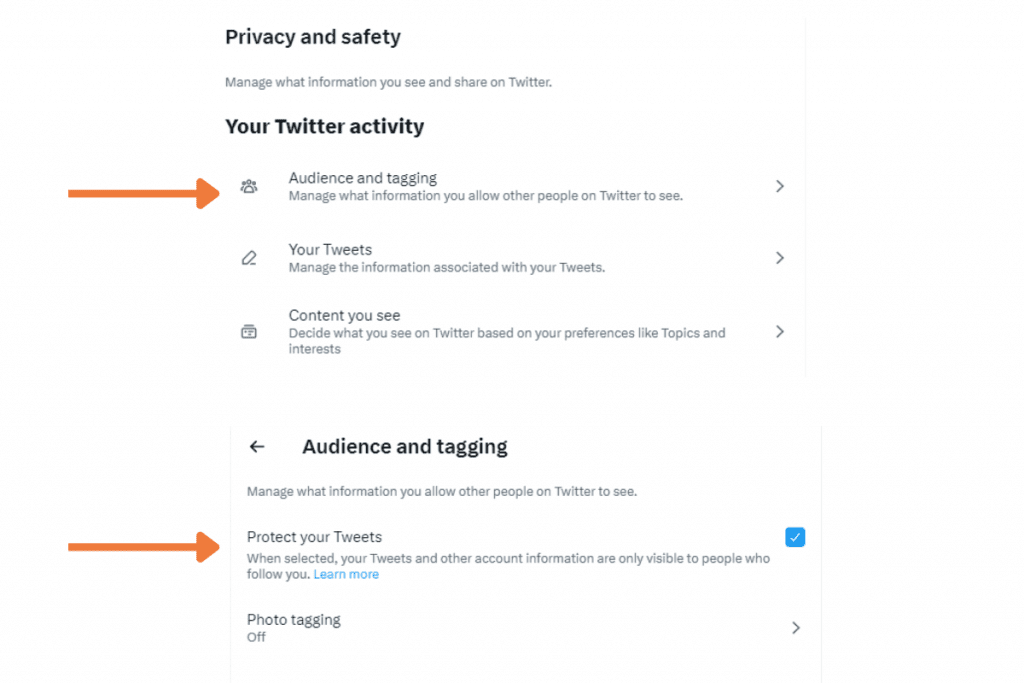Click the Your Tweets pencil icon
The width and height of the screenshot is (1024, 683).
point(249,258)
